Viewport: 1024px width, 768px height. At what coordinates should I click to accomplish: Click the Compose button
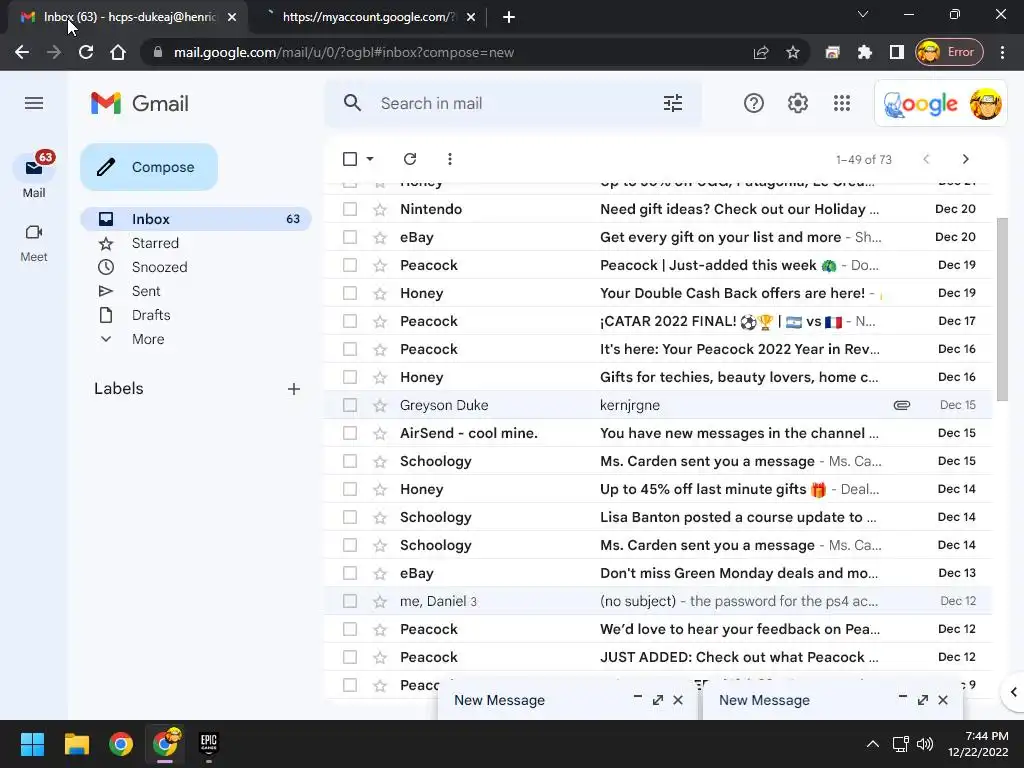tap(149, 167)
